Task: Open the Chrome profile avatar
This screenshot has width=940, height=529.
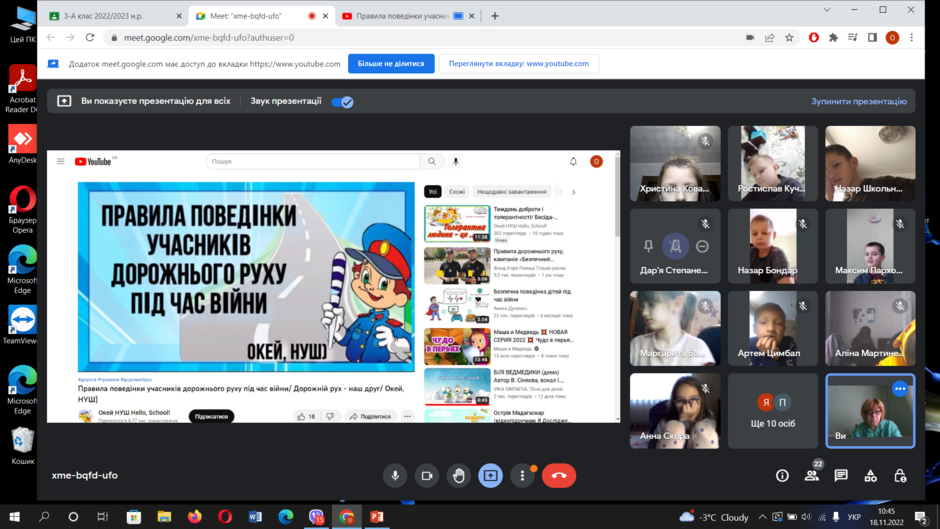Action: 892,37
